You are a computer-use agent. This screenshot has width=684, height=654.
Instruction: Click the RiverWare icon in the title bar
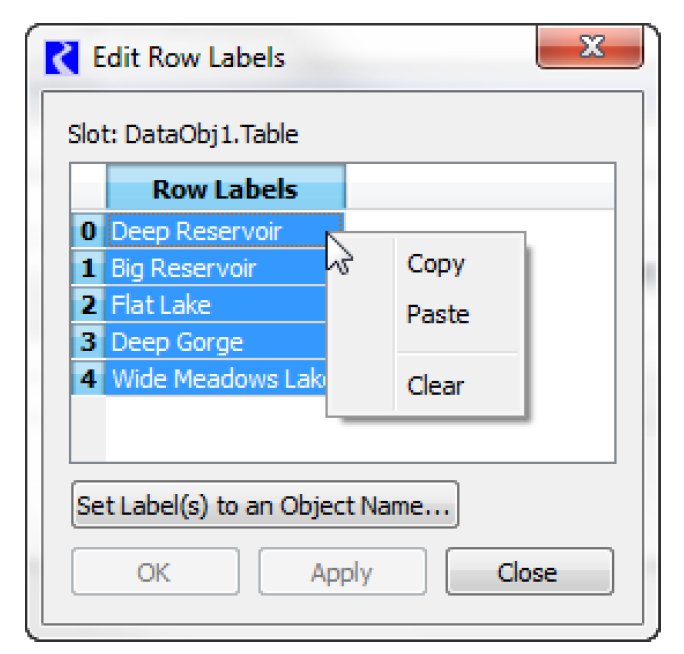click(64, 58)
